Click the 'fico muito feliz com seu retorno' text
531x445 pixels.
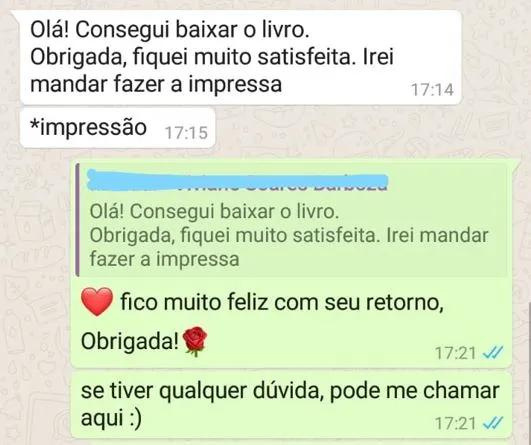(282, 302)
